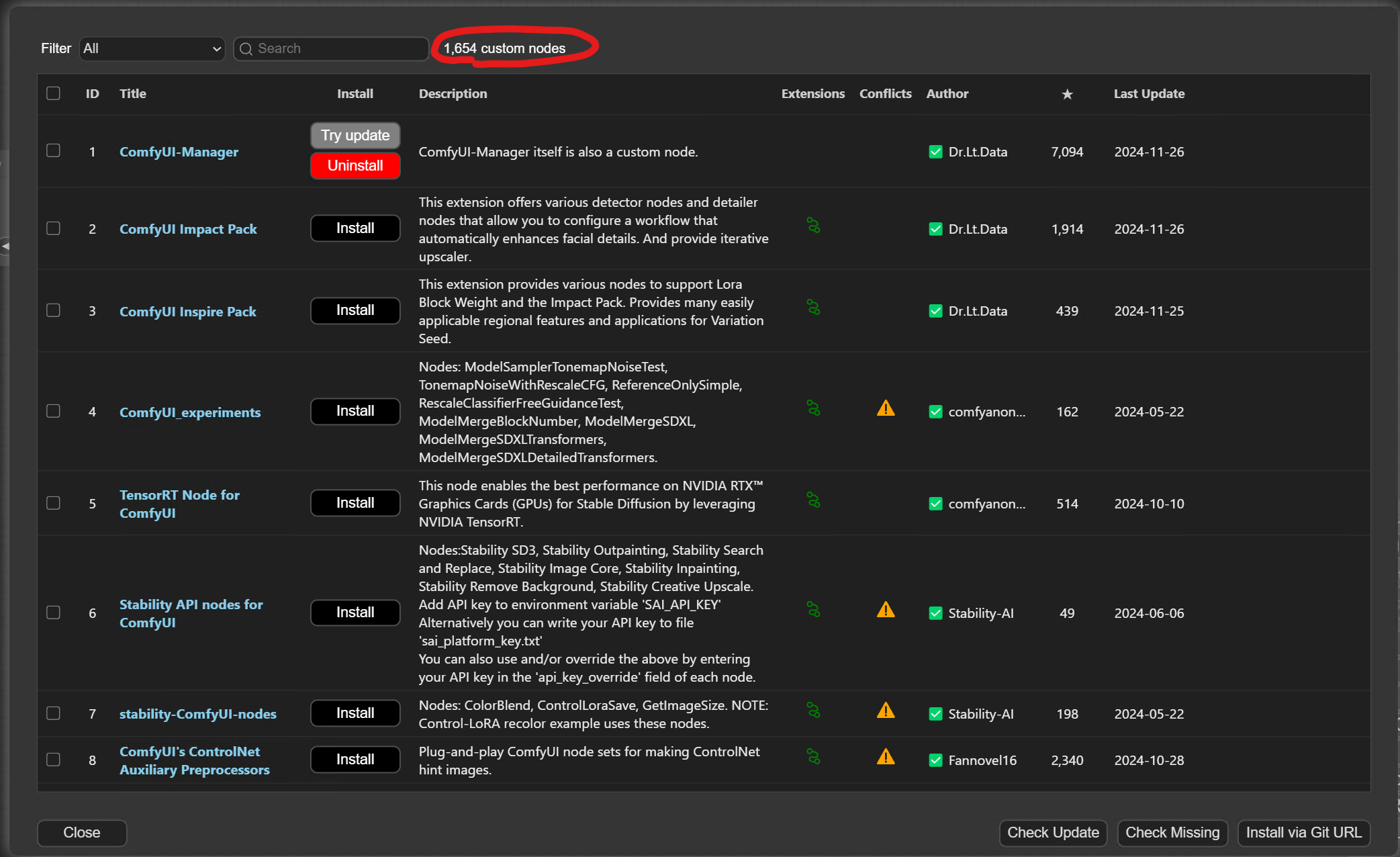Click the conflict warning icon for stability-ComfyUI-nodes

tap(886, 711)
